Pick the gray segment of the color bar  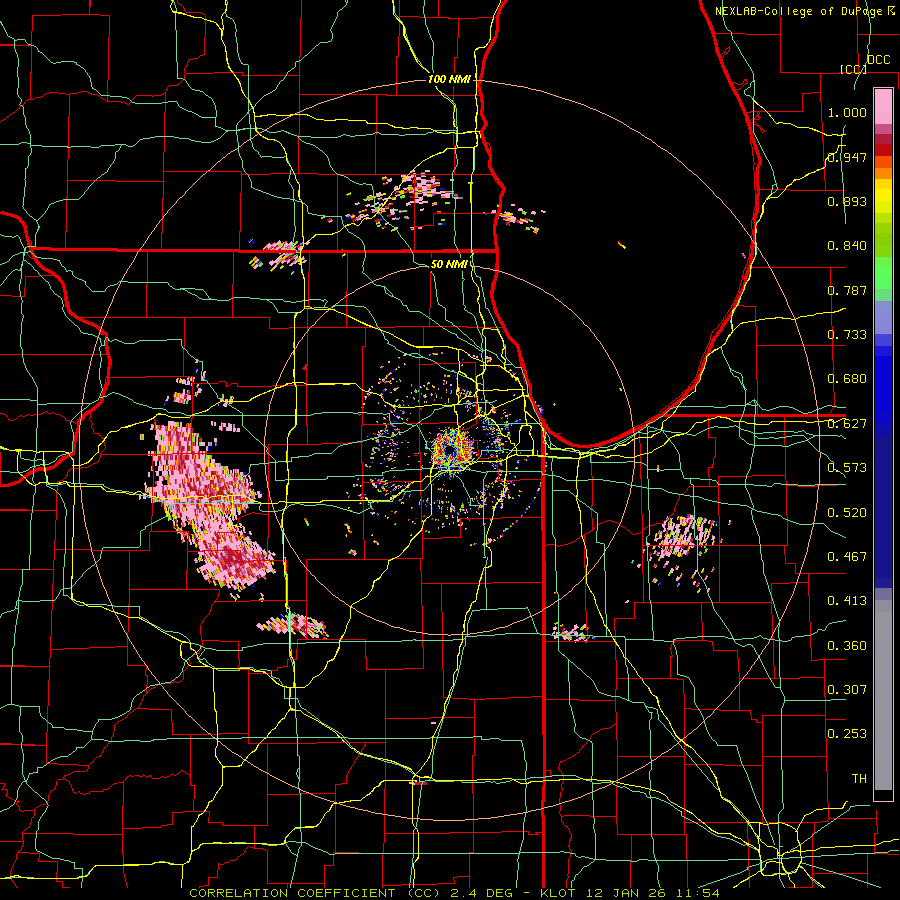(x=883, y=695)
